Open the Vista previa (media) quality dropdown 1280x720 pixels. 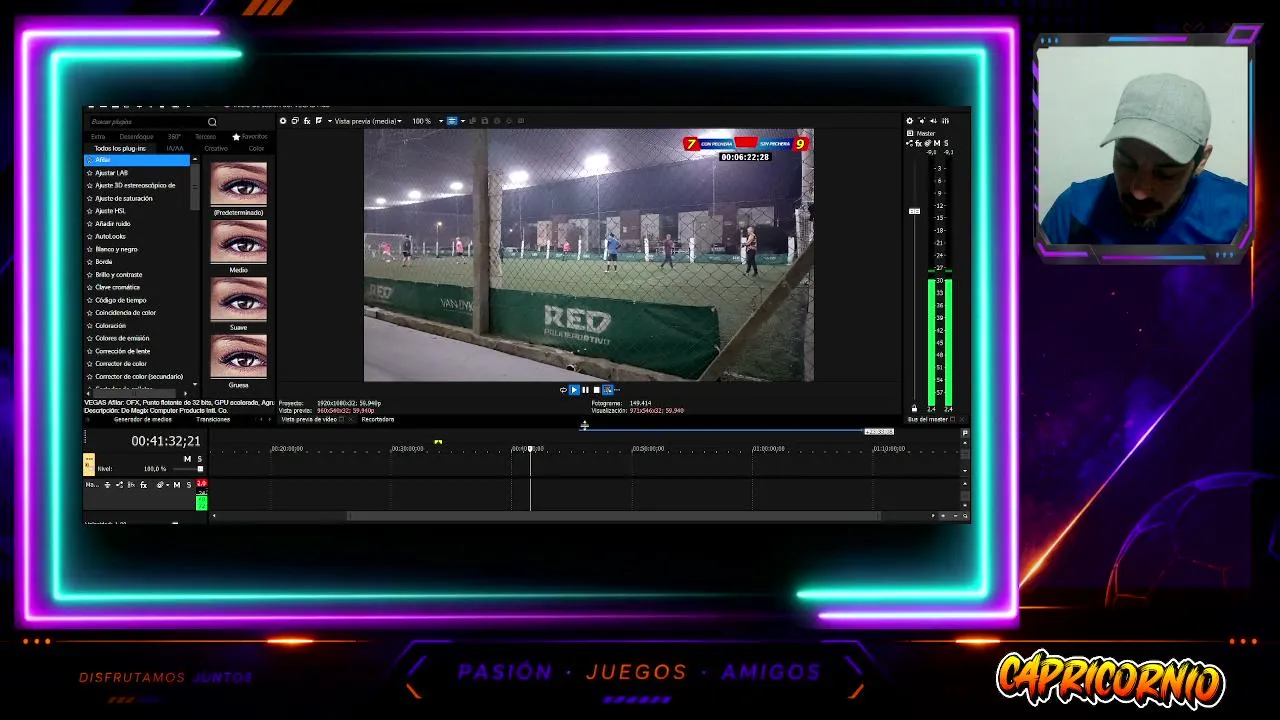pos(368,121)
